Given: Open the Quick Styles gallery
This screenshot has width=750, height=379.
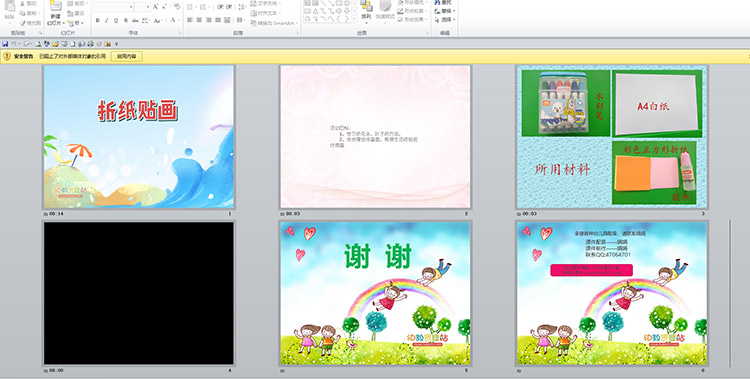Looking at the screenshot, I should [x=385, y=11].
